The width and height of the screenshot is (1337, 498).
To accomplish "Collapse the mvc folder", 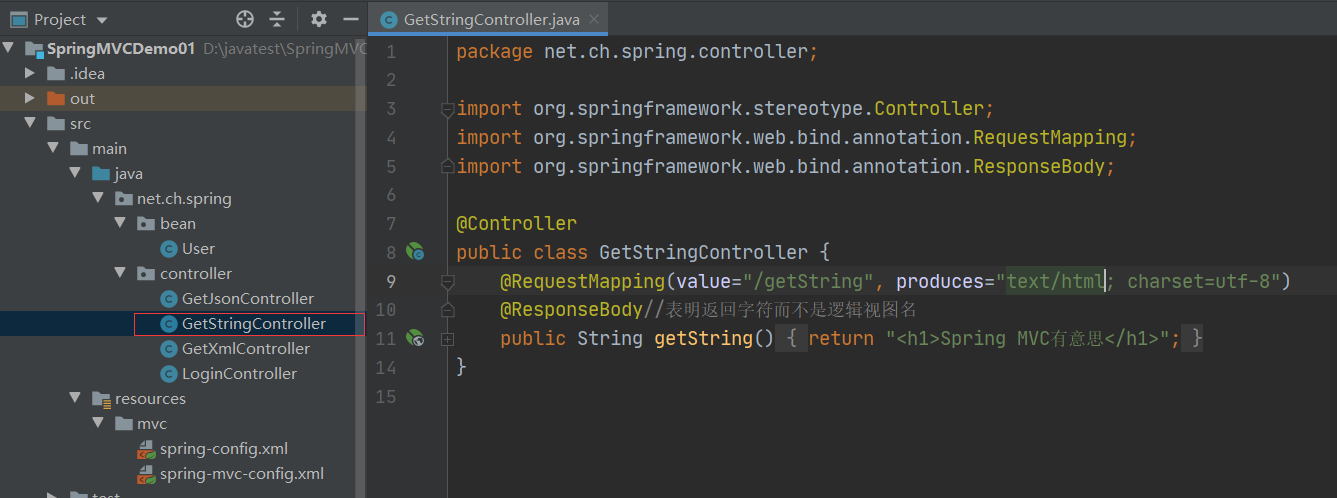I will (97, 423).
